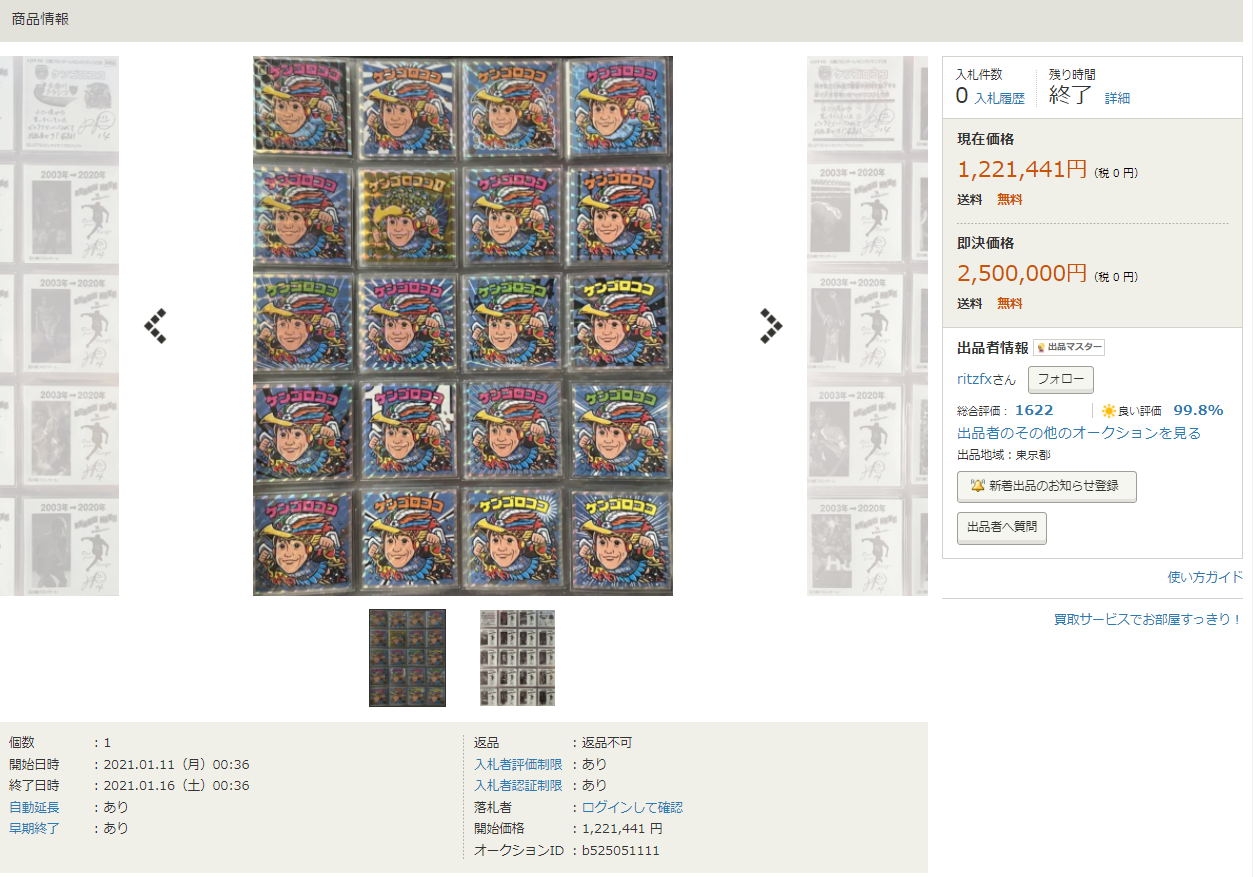
Task: Click the next image arrow icon
Action: point(771,326)
